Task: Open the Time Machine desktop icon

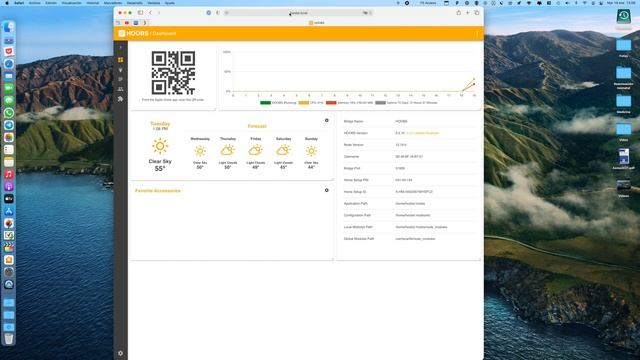Action: [x=623, y=18]
